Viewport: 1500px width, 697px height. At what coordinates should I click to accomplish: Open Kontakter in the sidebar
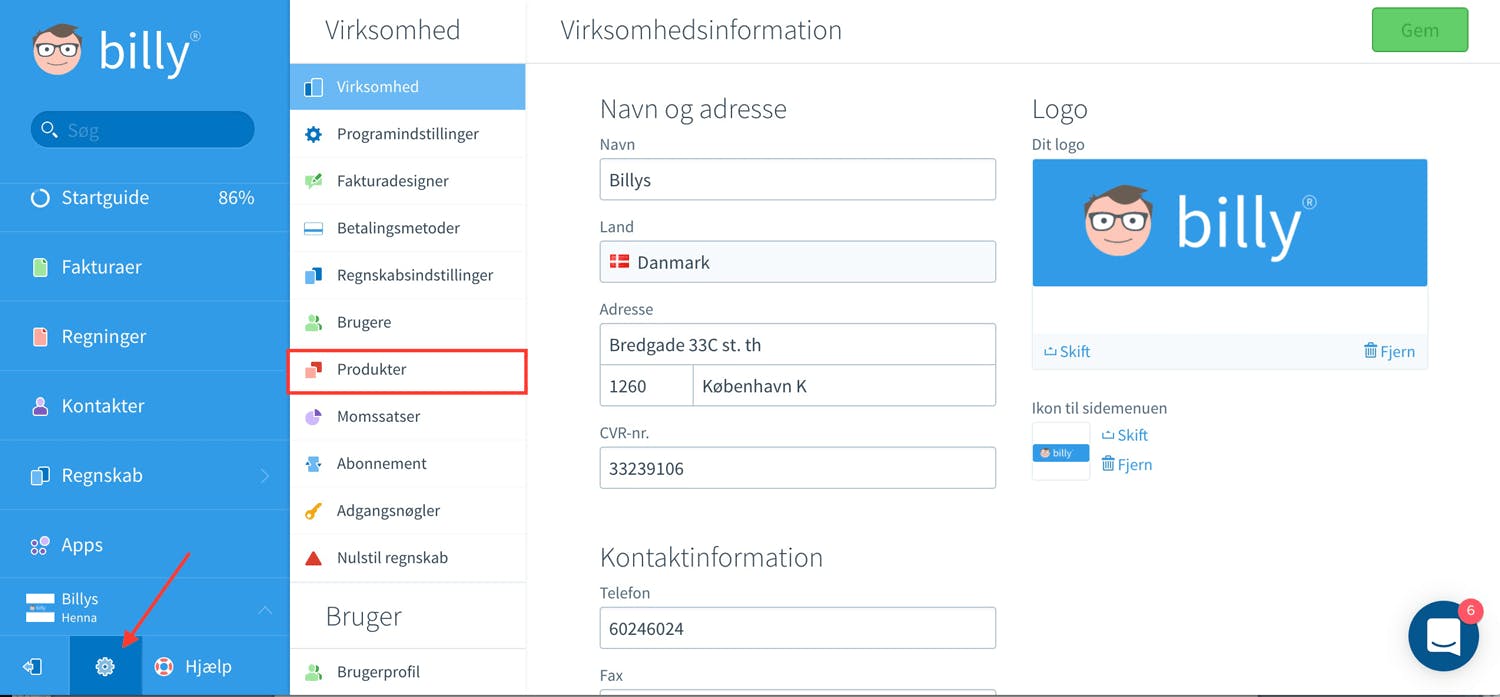click(145, 406)
